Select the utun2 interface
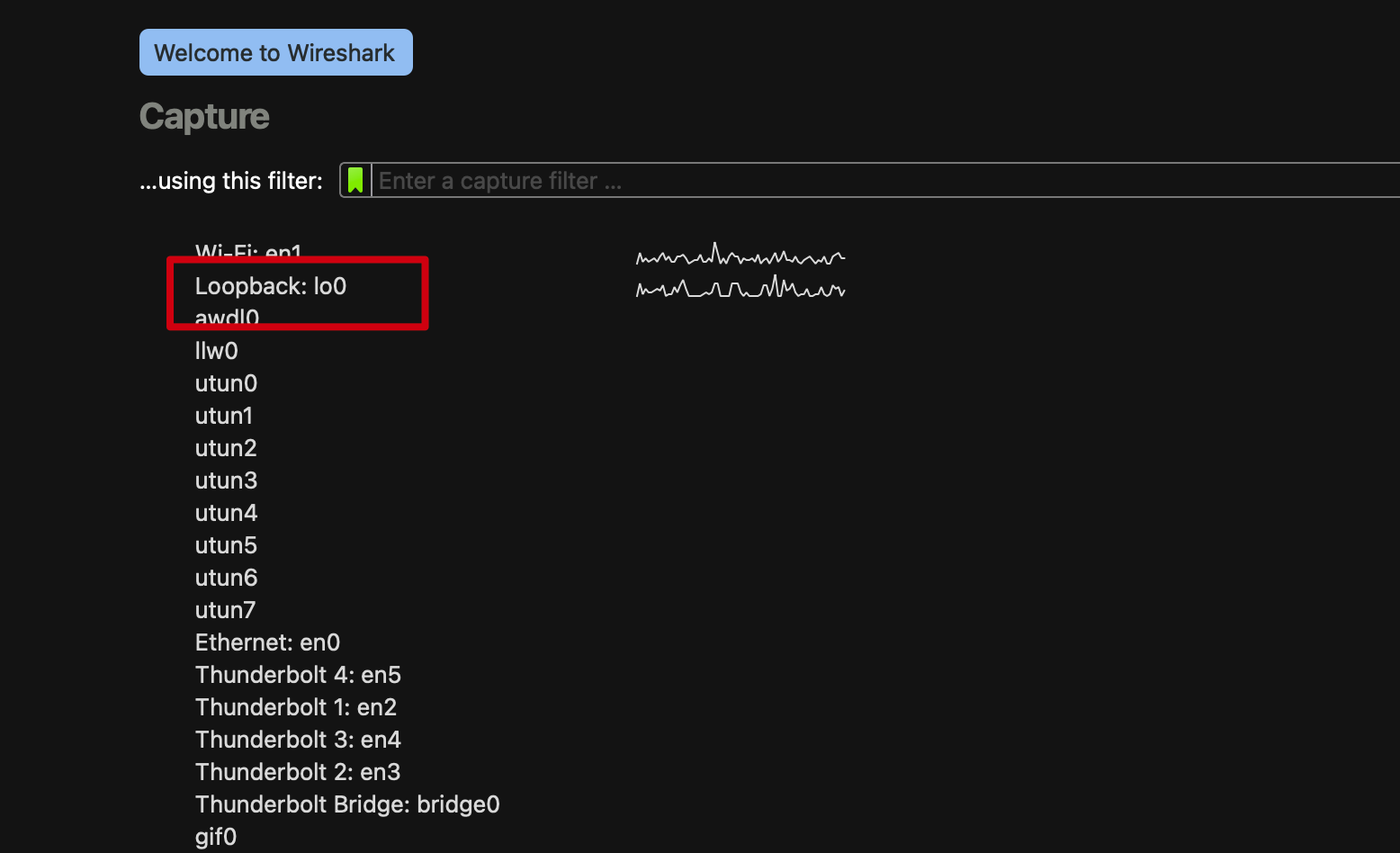The height and width of the screenshot is (853, 1400). point(226,448)
